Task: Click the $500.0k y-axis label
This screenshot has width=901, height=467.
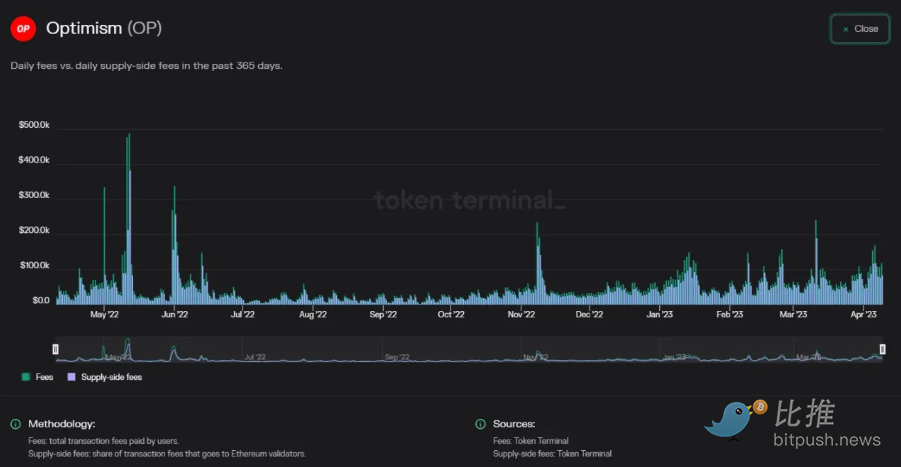Action: (x=34, y=125)
